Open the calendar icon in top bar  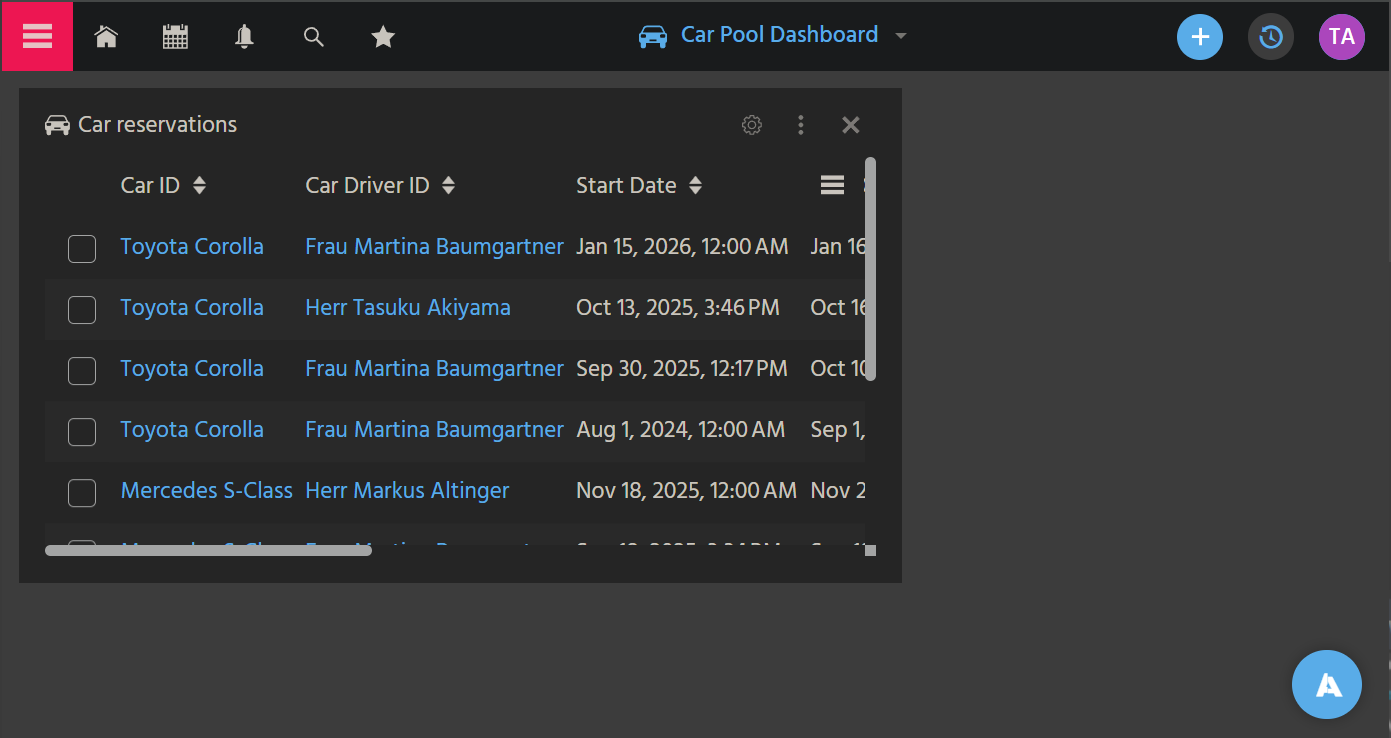point(175,37)
